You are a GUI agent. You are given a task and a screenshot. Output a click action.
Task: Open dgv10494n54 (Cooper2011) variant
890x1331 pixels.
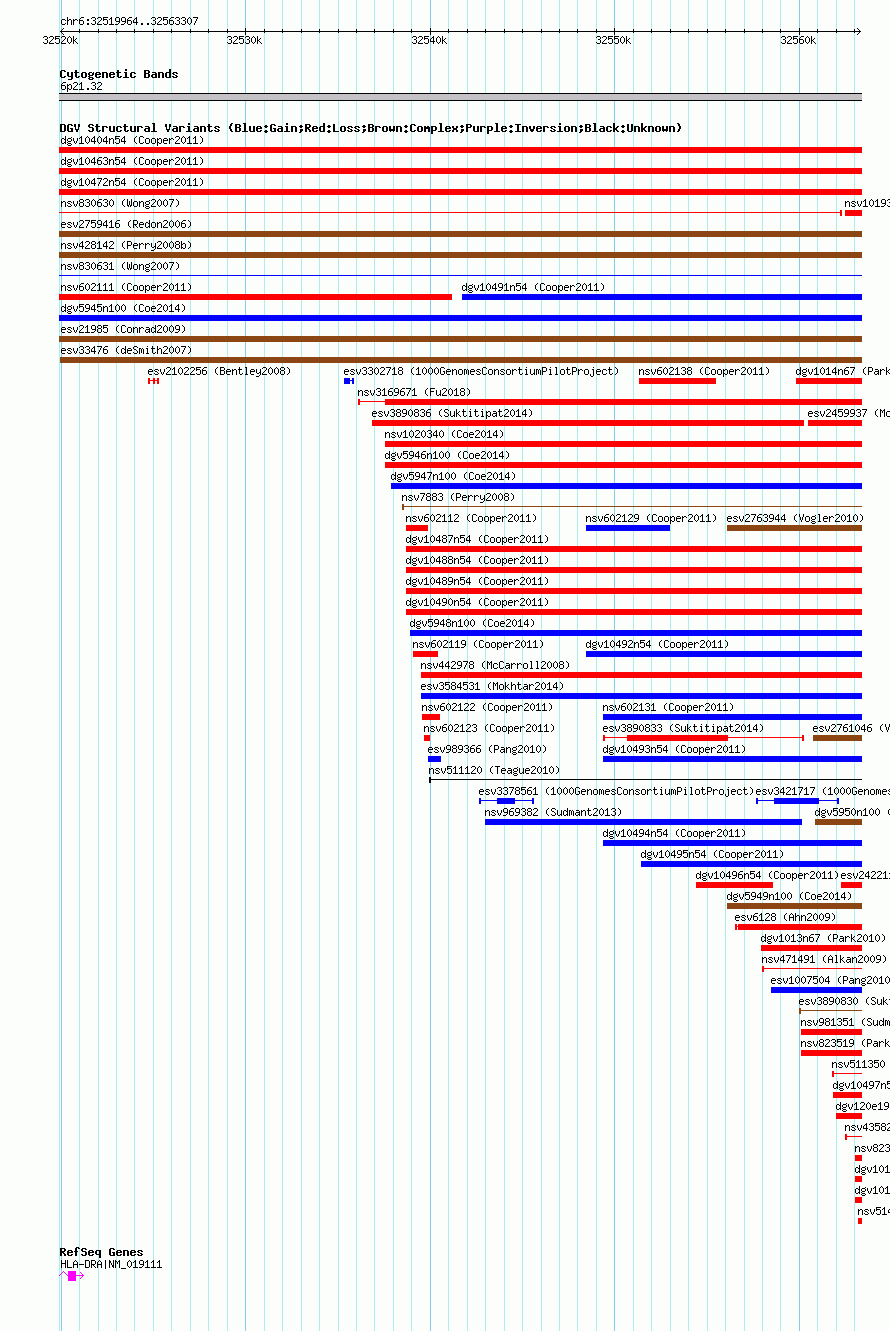(x=732, y=843)
